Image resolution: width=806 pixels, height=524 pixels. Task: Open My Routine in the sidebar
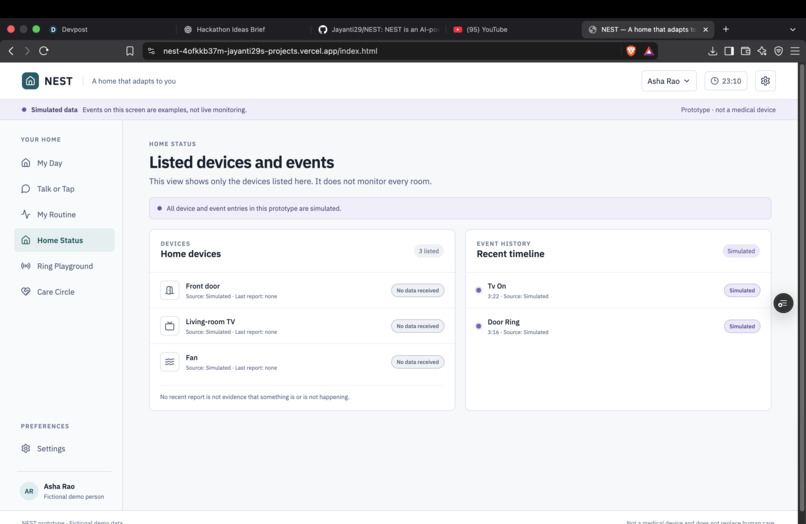click(64, 214)
